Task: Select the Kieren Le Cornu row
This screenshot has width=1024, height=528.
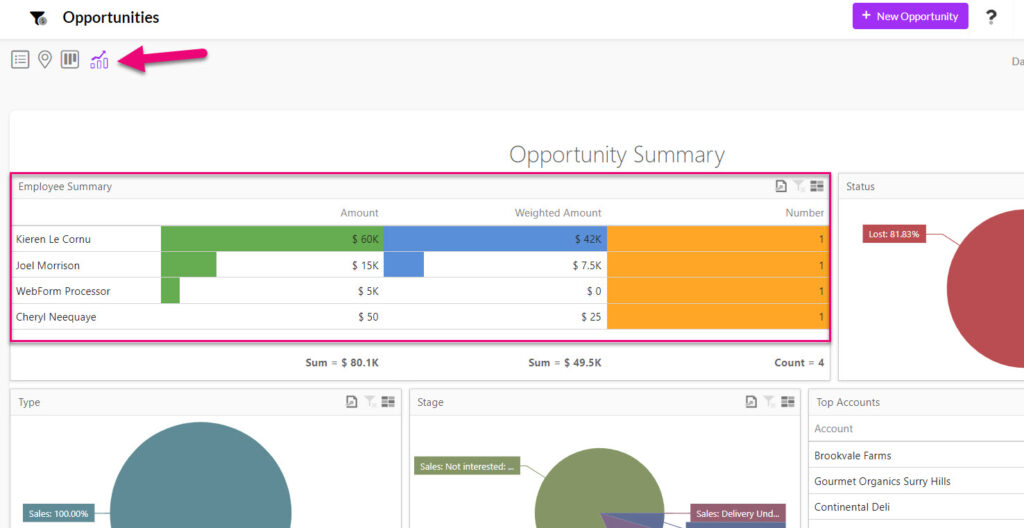Action: tap(420, 239)
